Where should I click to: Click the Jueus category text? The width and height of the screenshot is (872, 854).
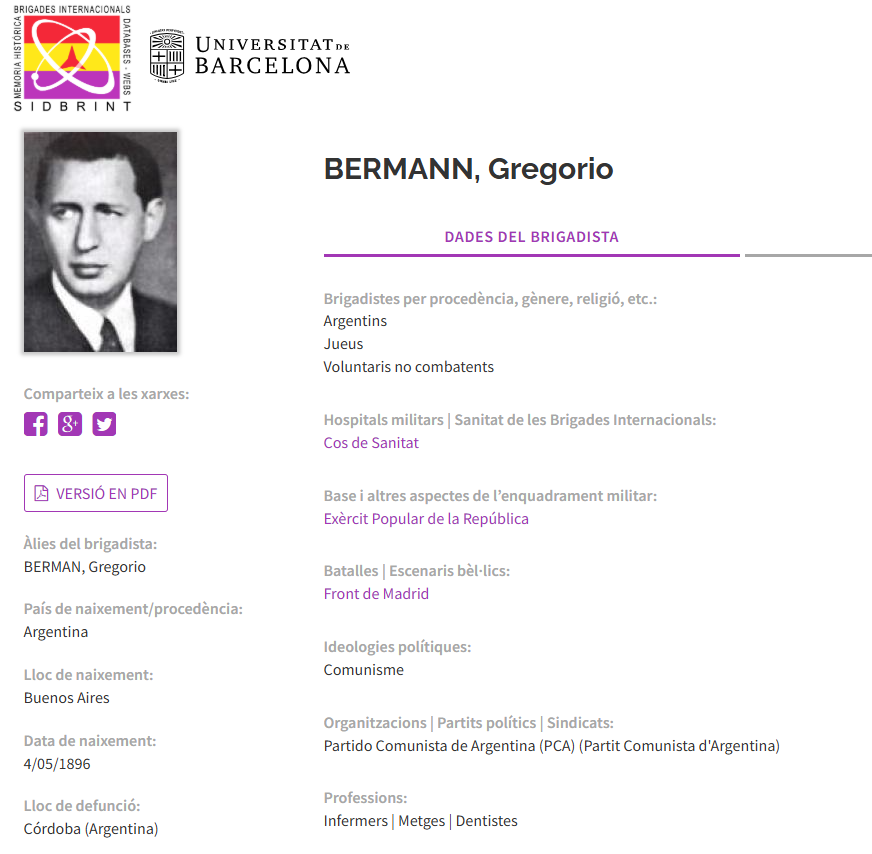(x=344, y=344)
